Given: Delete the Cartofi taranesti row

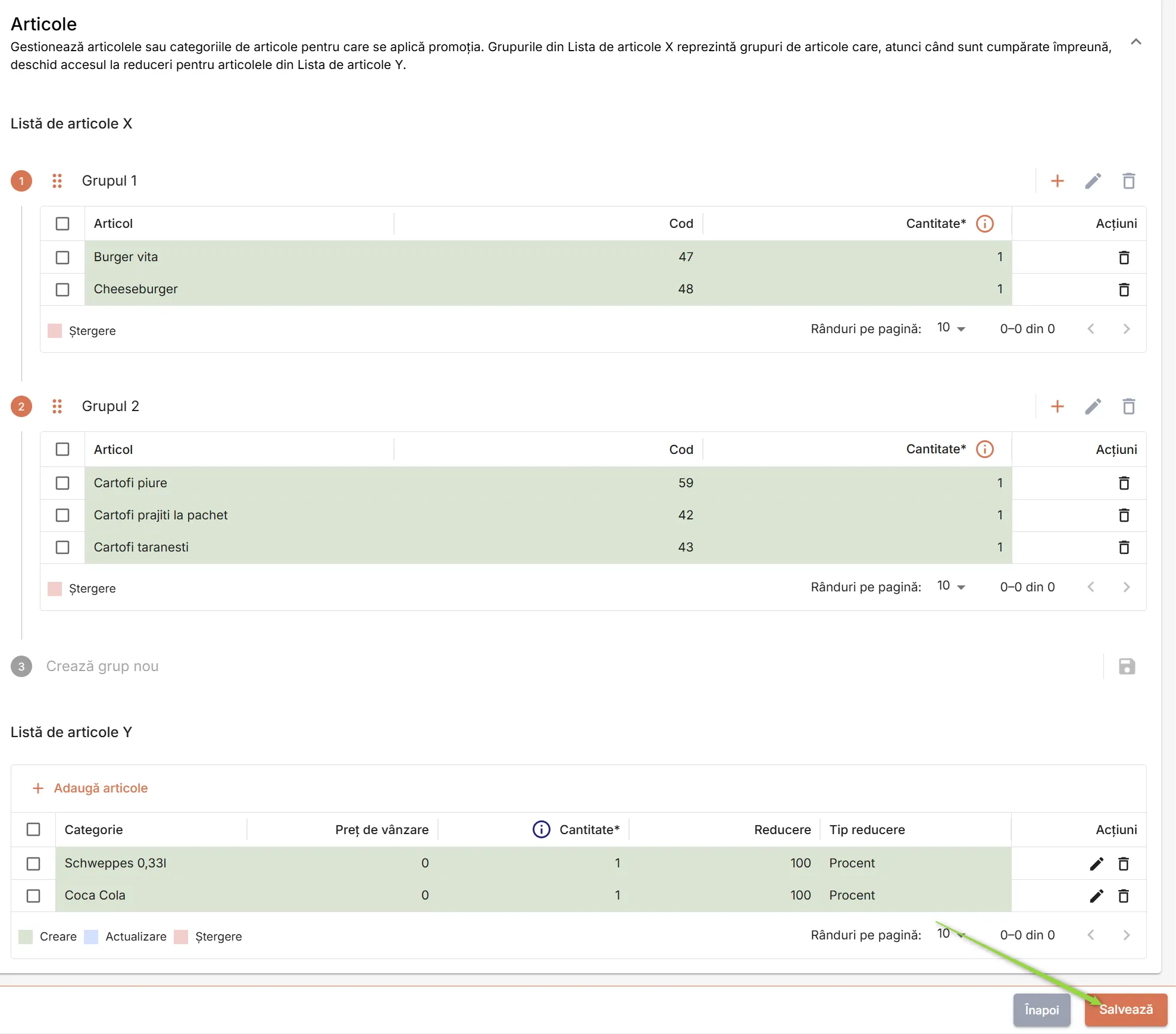Looking at the screenshot, I should point(1124,547).
